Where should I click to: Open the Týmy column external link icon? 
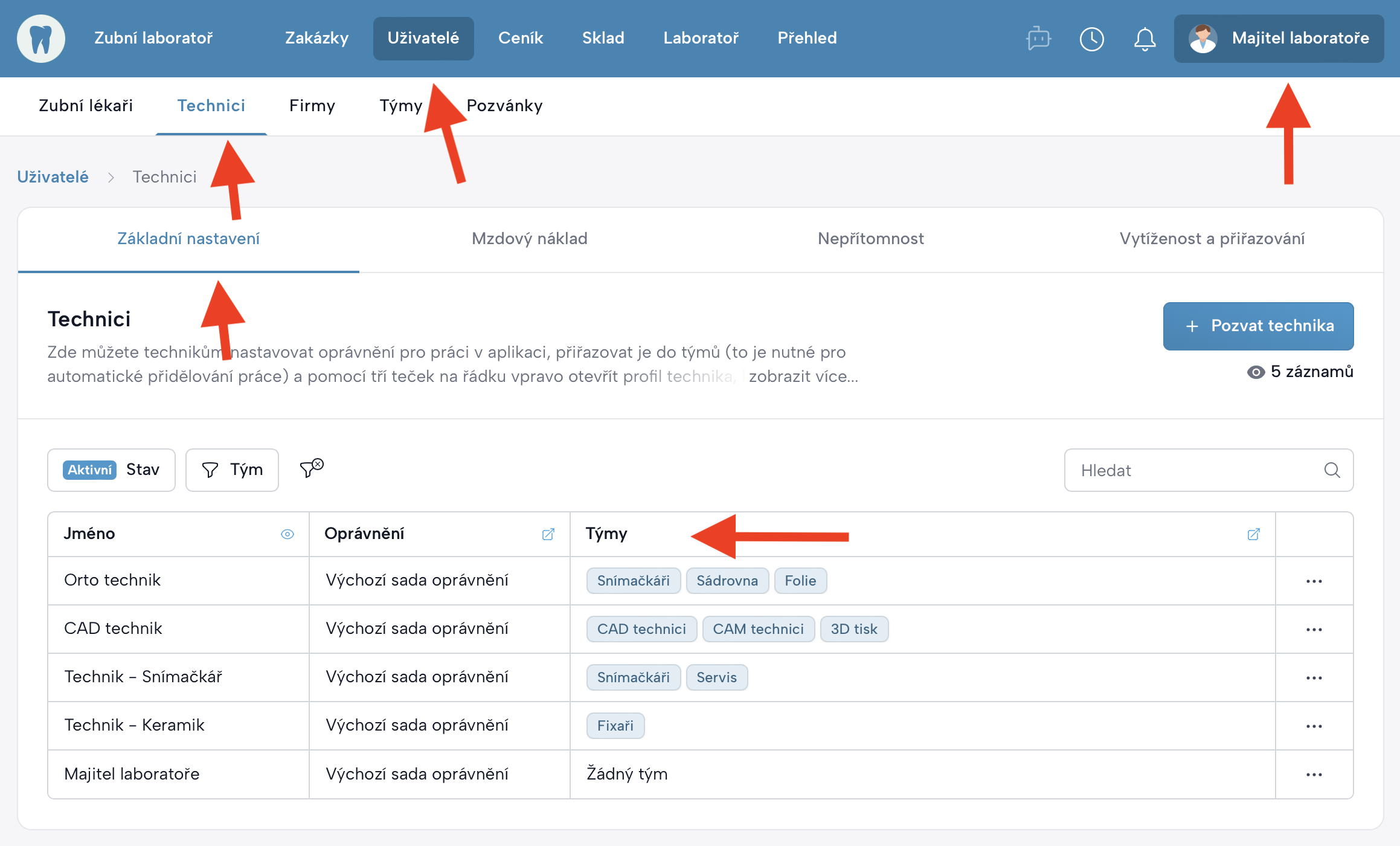[1253, 534]
